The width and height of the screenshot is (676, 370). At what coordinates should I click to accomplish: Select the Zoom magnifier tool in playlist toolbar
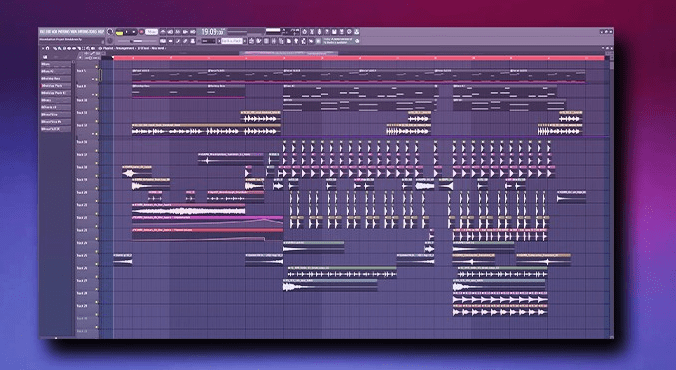tap(88, 48)
